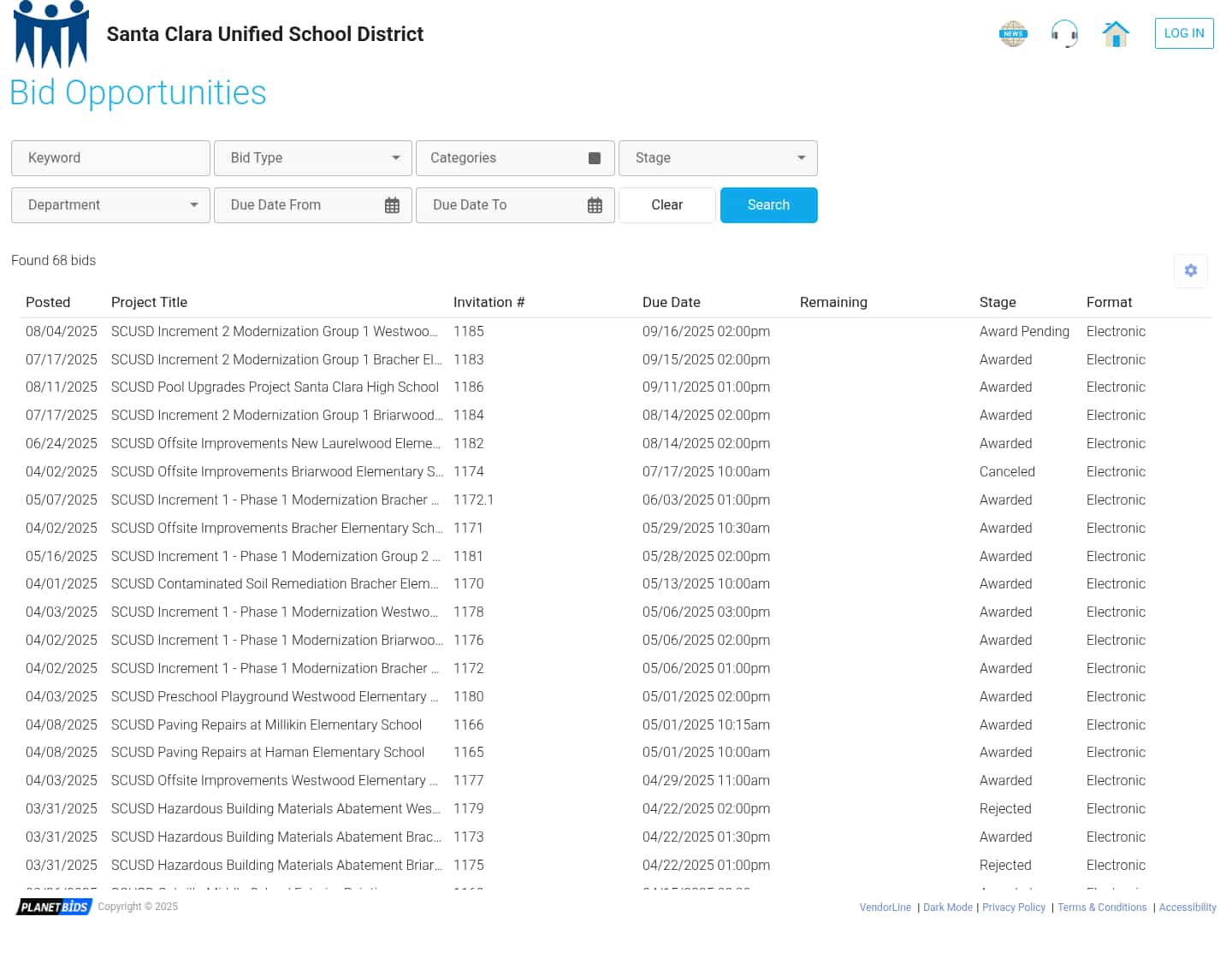Click the Clear filters button
This screenshot has height=958, width=1232.
pos(666,205)
